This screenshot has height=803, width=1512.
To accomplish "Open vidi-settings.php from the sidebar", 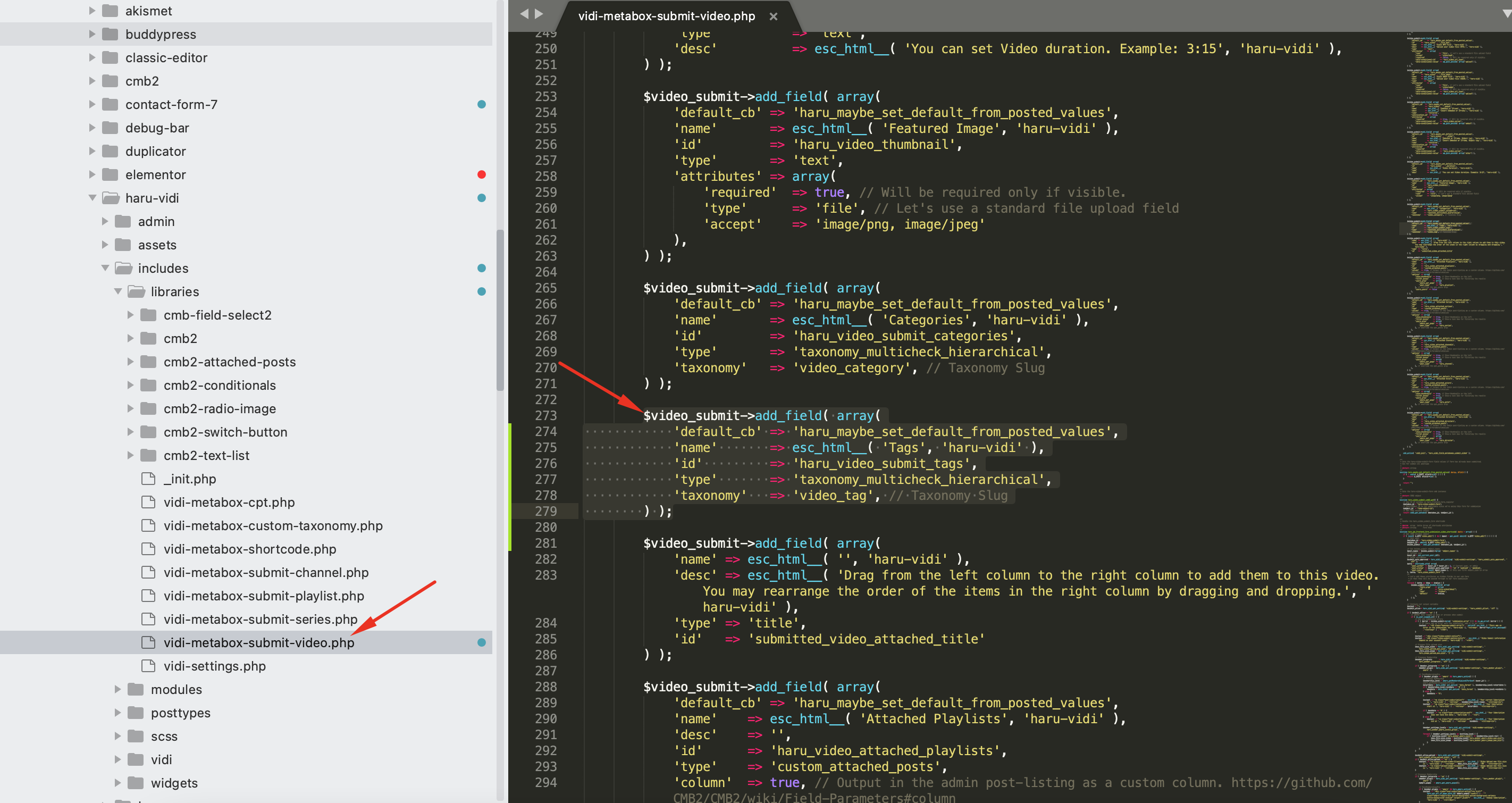I will tap(214, 666).
